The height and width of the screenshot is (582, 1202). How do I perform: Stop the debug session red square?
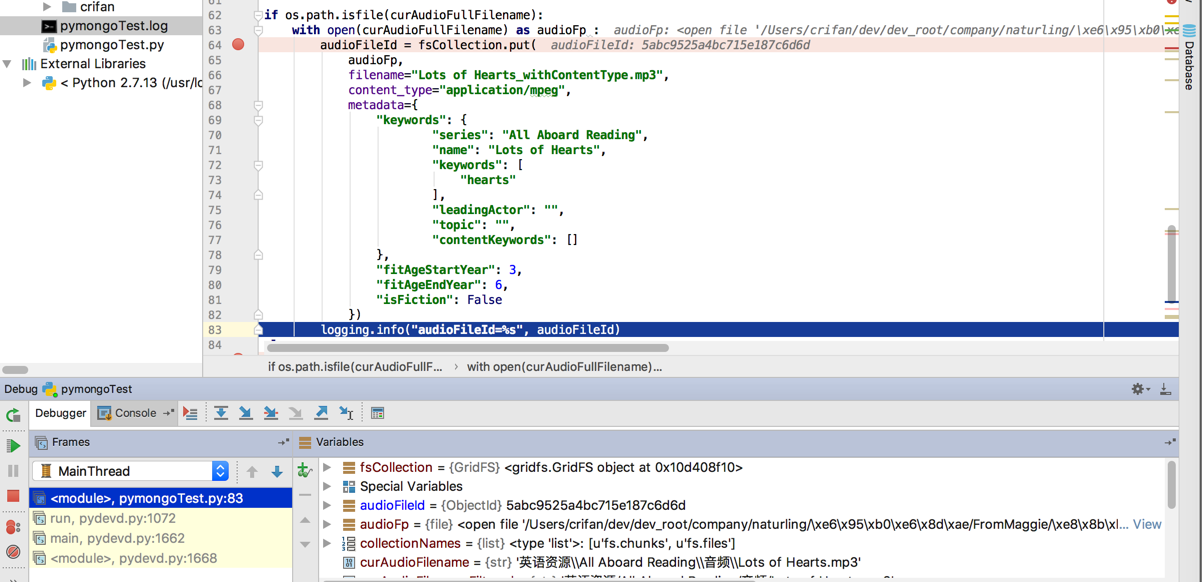(x=13, y=496)
